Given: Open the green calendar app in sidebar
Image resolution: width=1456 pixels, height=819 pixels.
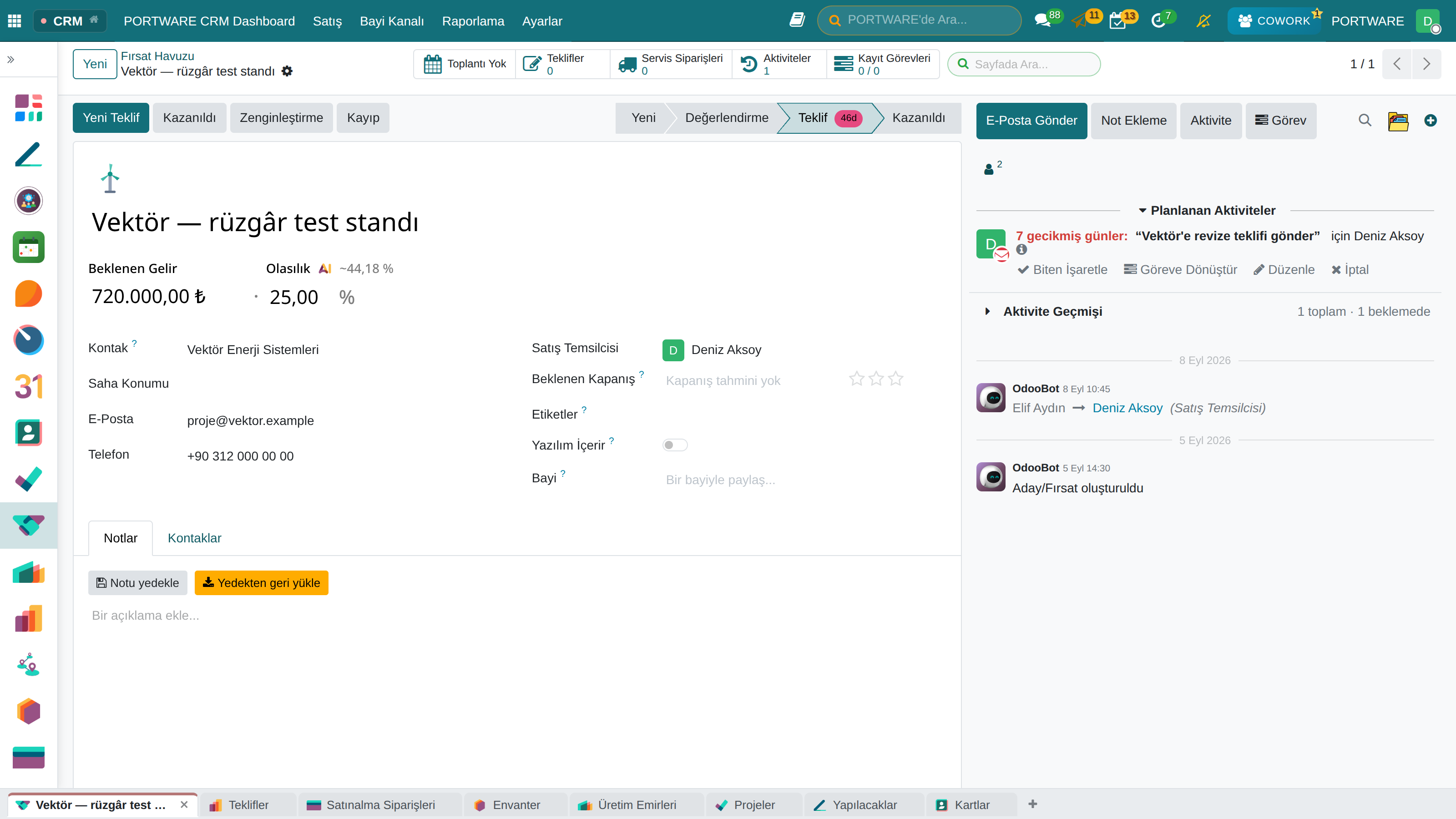Looking at the screenshot, I should pyautogui.click(x=28, y=247).
